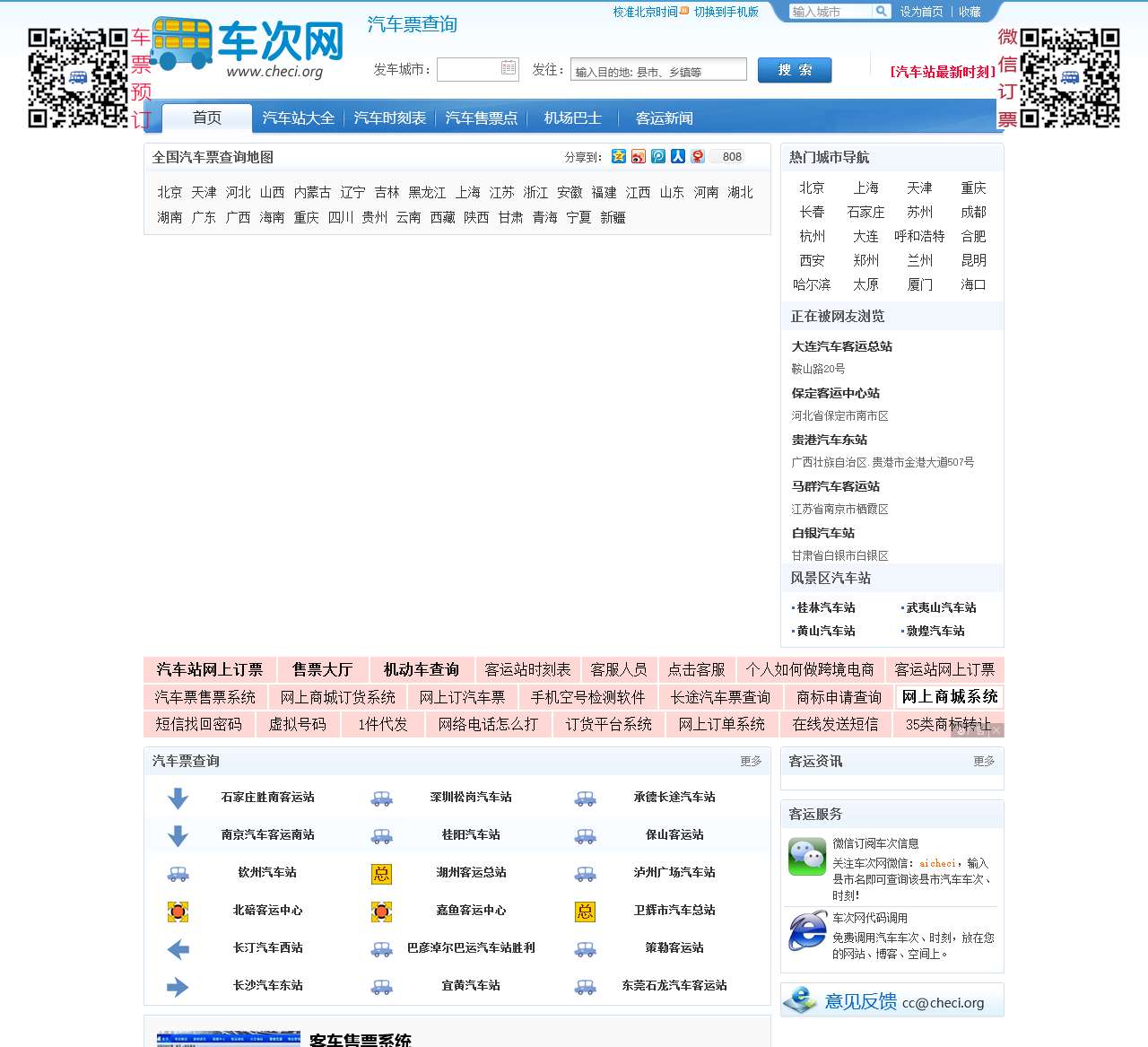Click the 收藏 link
This screenshot has height=1047, width=1148.
point(970,12)
